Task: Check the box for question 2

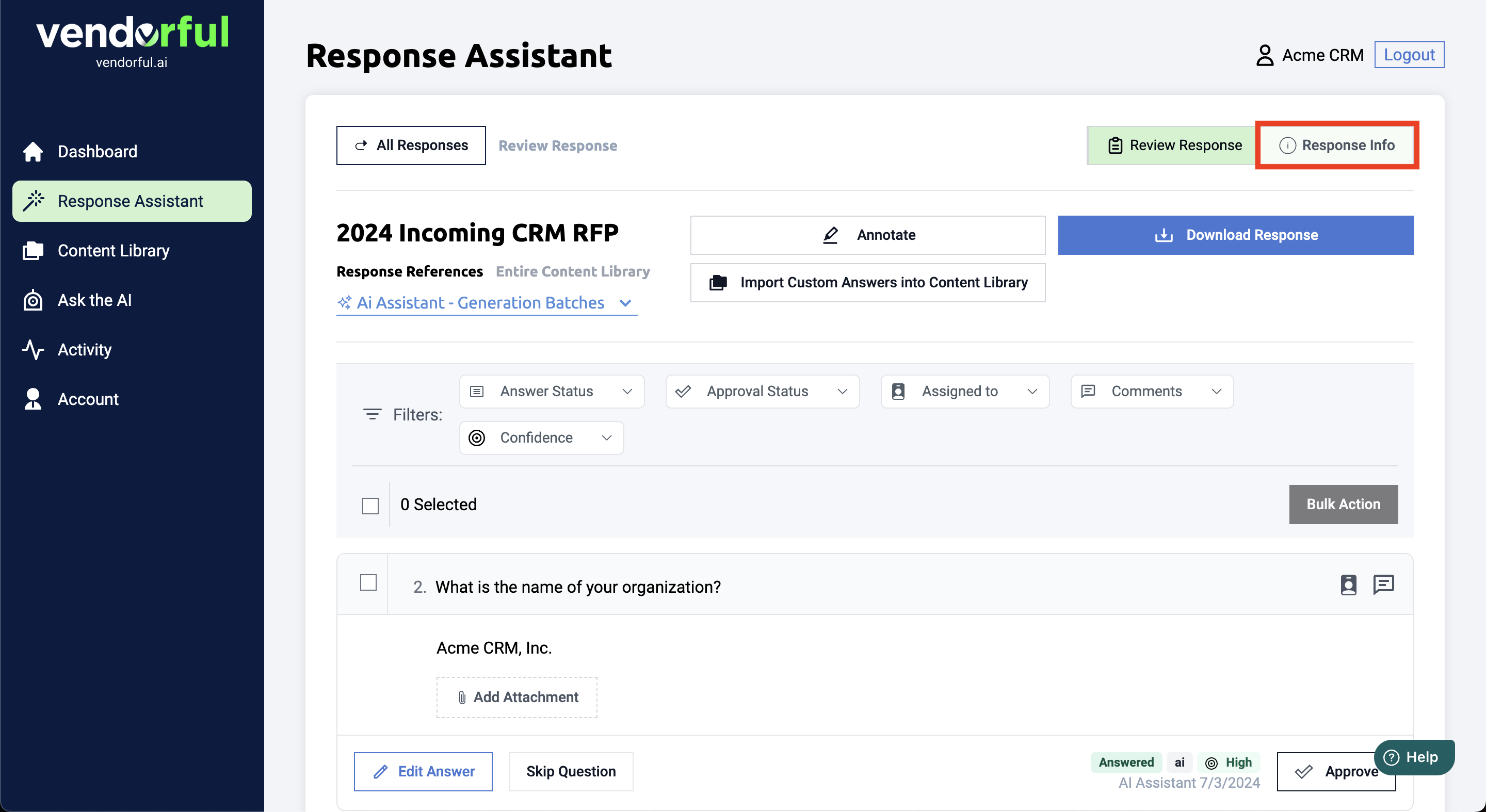Action: coord(368,582)
